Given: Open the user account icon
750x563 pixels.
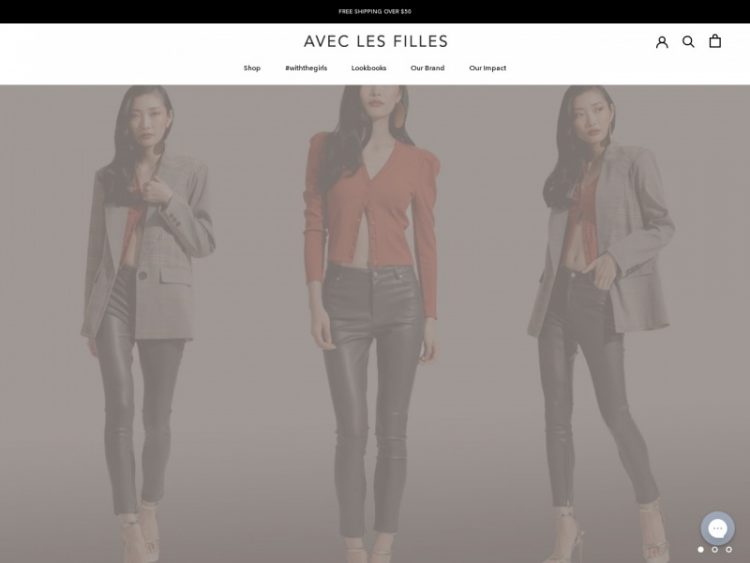Looking at the screenshot, I should pos(662,42).
